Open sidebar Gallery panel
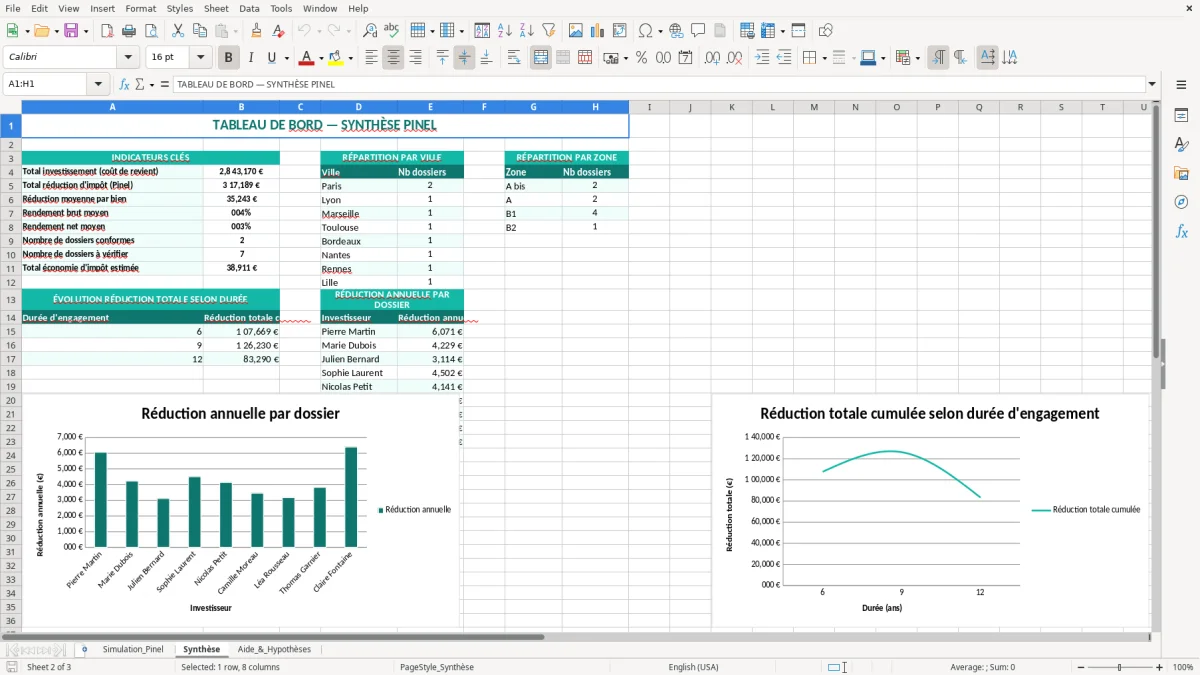 tap(1181, 174)
